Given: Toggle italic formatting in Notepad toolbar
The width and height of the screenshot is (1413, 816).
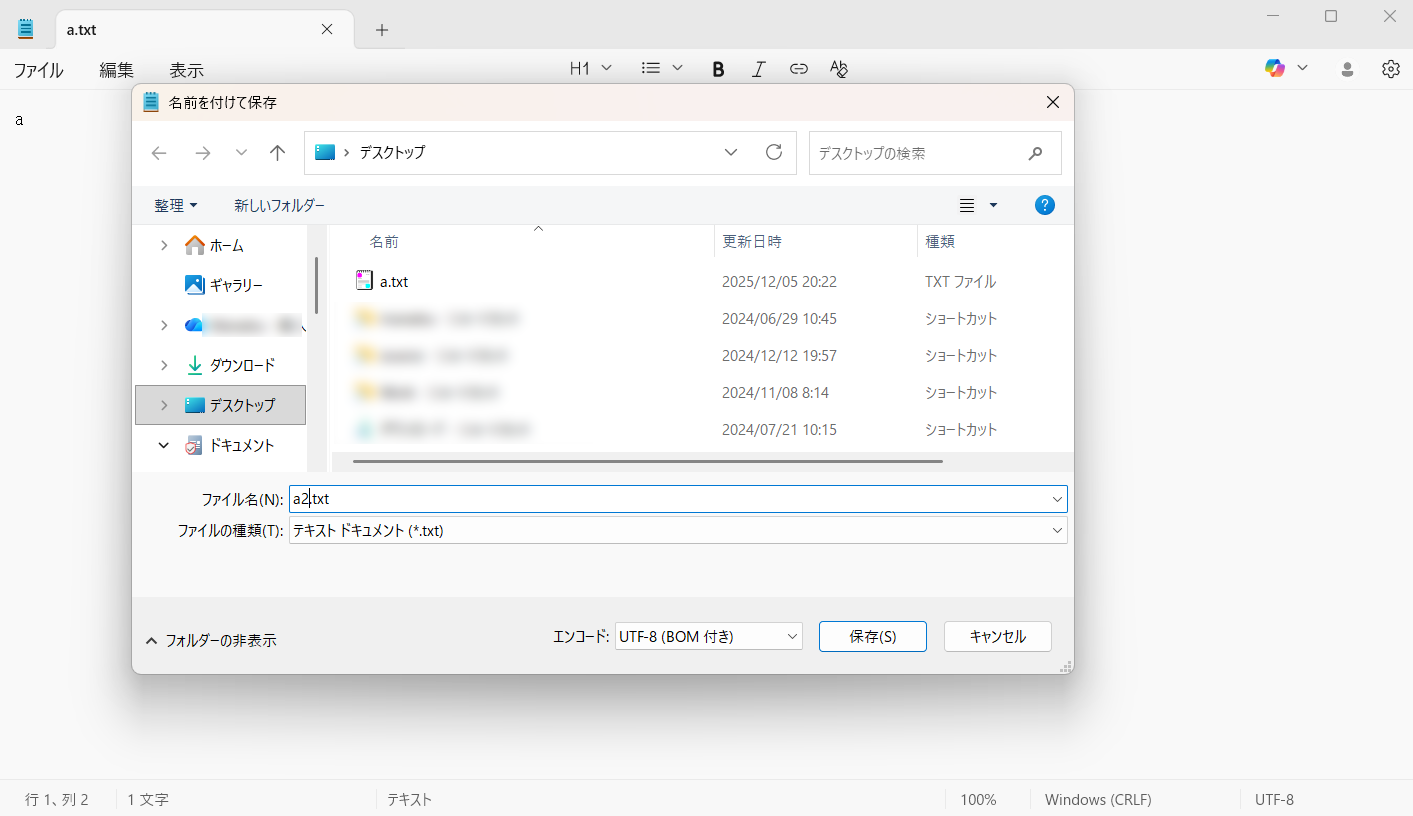Looking at the screenshot, I should [758, 69].
